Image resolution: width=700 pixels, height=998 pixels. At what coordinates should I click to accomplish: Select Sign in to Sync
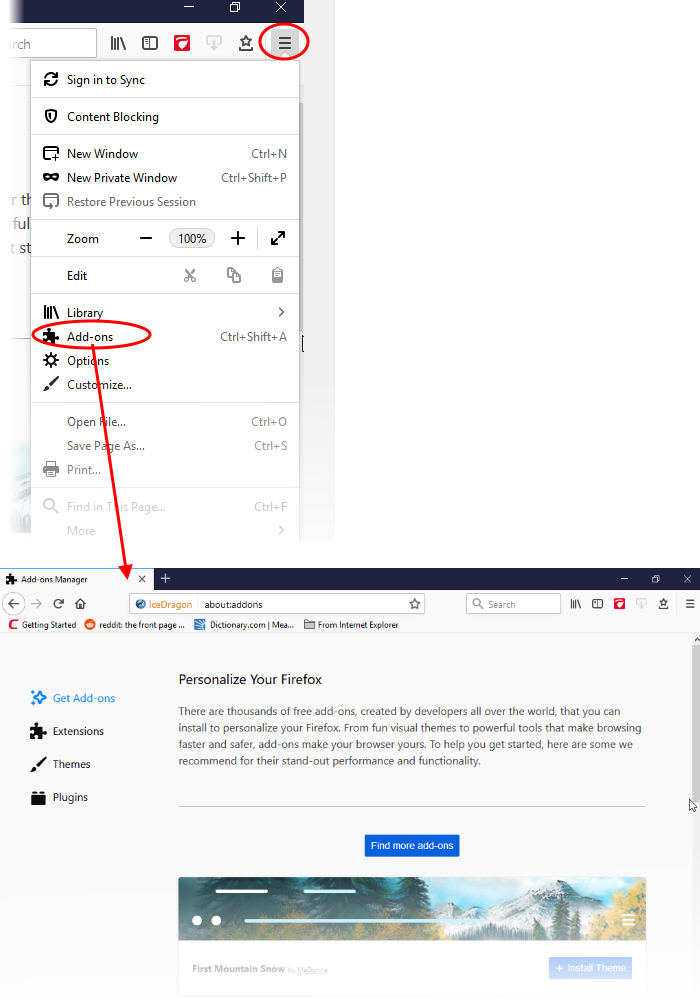coord(165,80)
